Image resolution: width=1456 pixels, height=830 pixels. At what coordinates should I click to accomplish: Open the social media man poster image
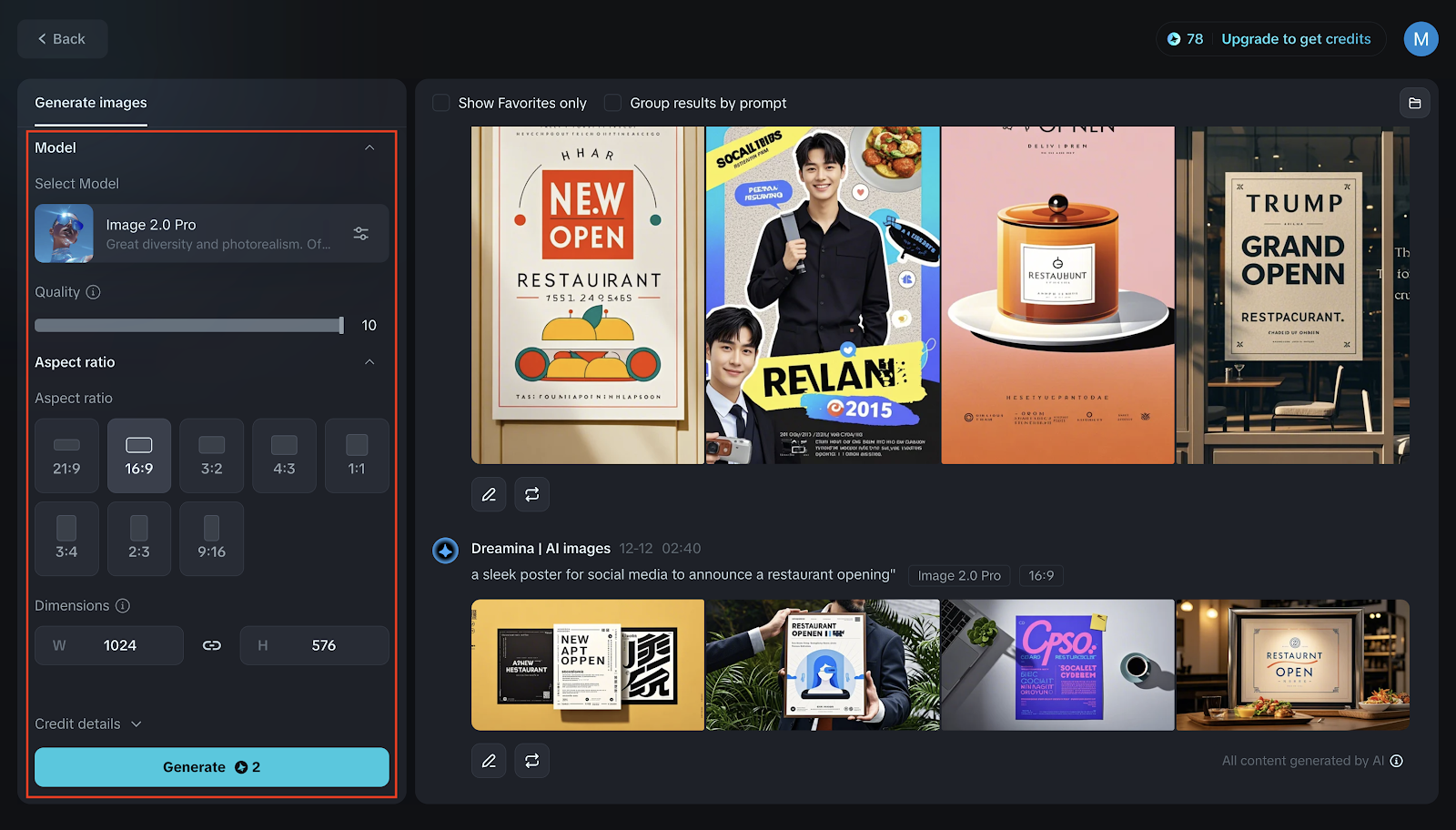point(823,295)
